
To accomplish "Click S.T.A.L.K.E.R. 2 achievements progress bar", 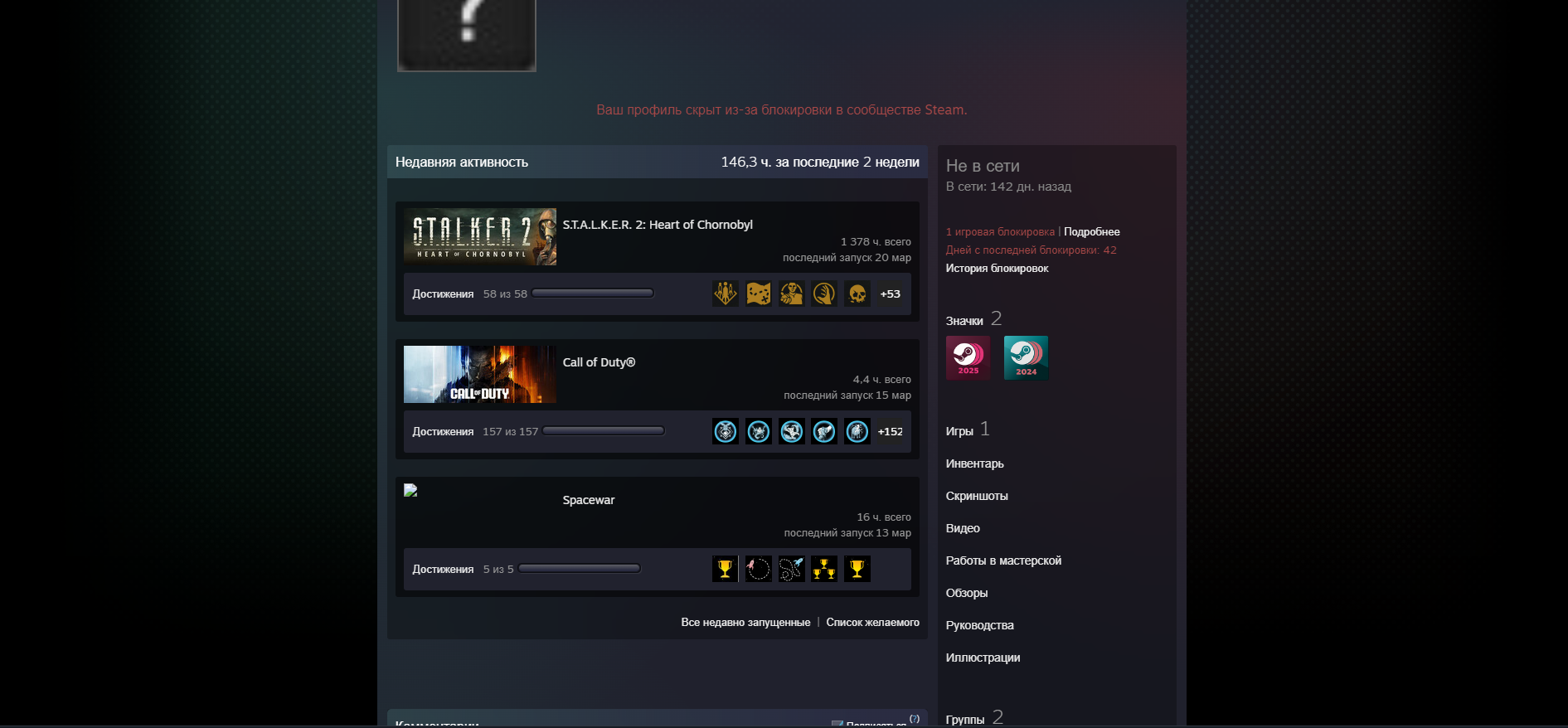I will pyautogui.click(x=593, y=294).
